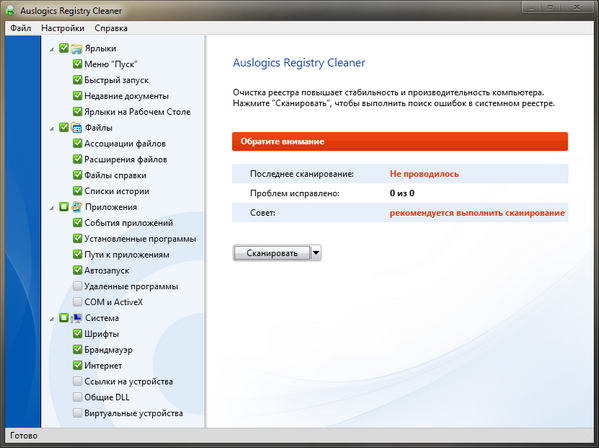
Task: Toggle the Ассоциации файлов checkbox
Action: pos(77,143)
